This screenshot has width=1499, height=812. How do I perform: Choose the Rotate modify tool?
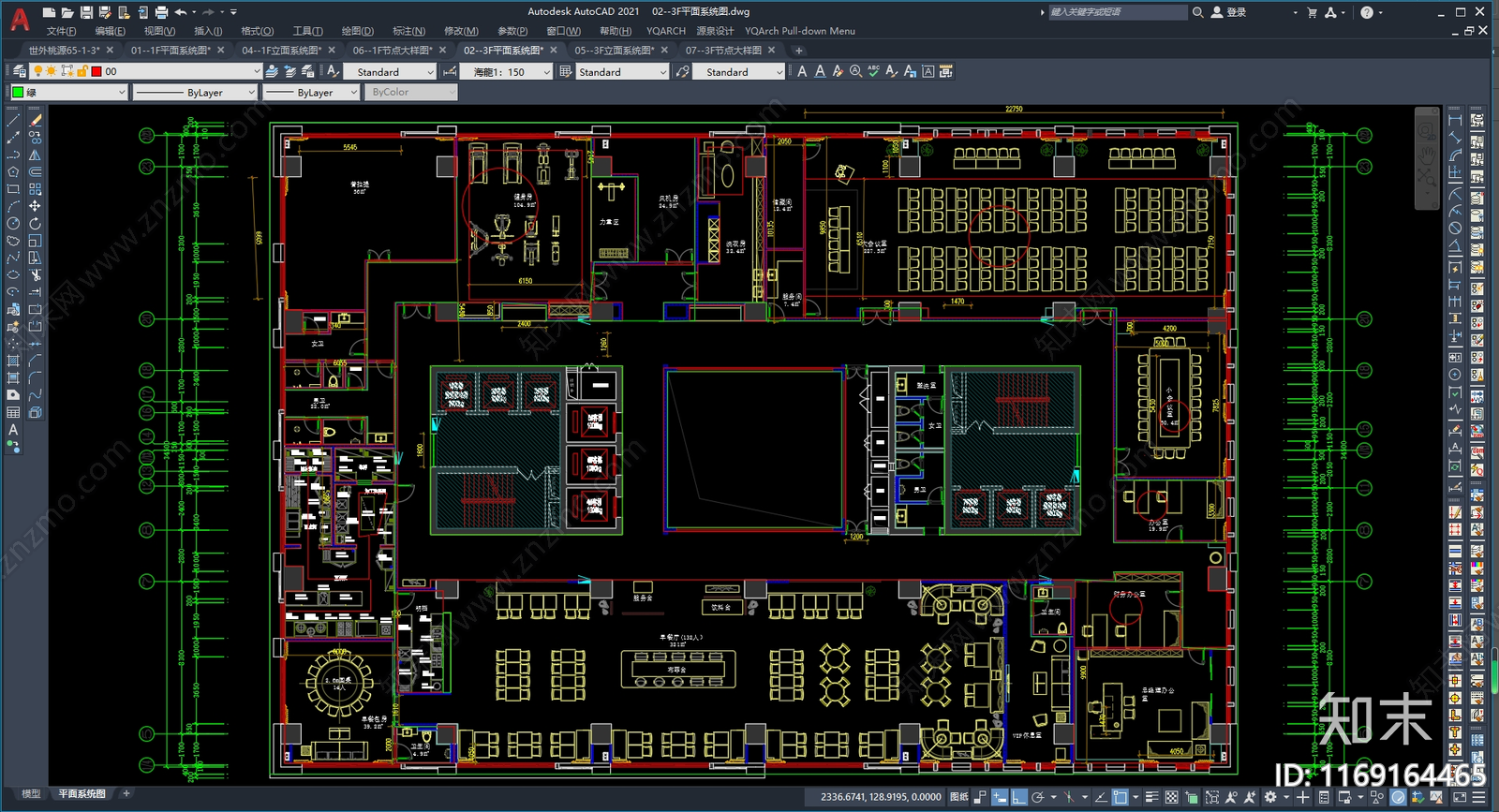click(35, 223)
